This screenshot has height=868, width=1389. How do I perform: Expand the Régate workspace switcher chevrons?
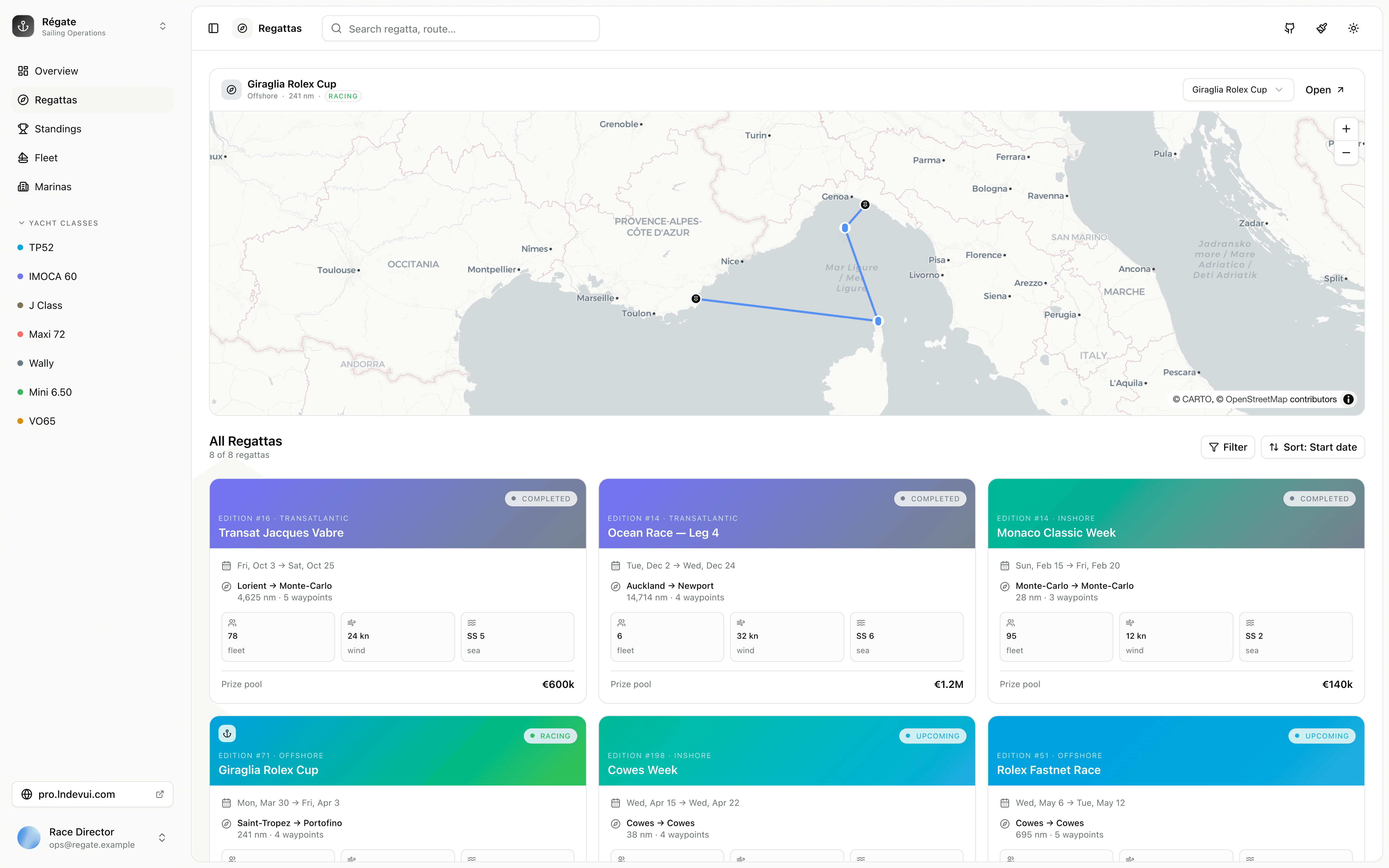(163, 26)
